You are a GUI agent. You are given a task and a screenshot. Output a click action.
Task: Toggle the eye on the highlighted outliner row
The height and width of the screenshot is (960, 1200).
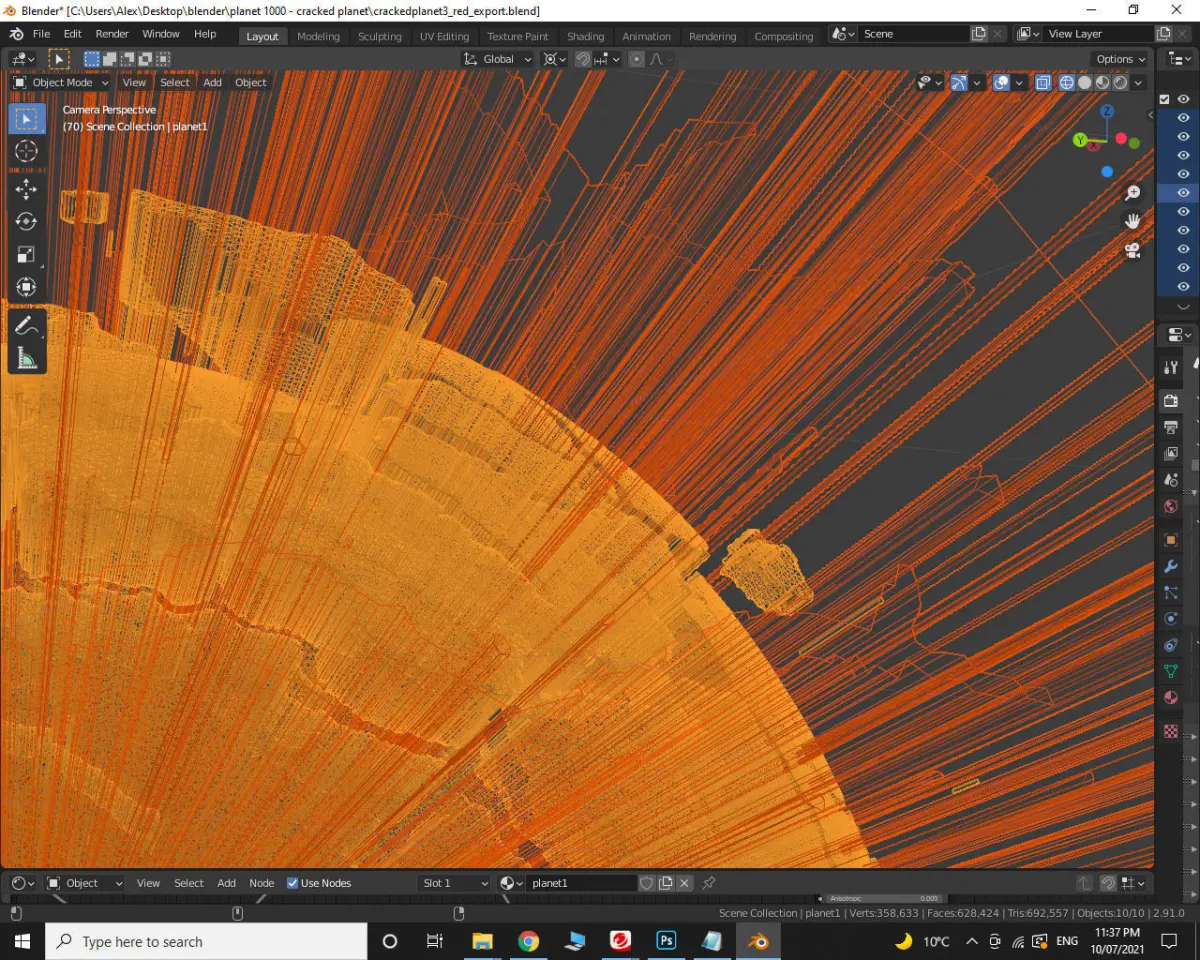[x=1183, y=193]
